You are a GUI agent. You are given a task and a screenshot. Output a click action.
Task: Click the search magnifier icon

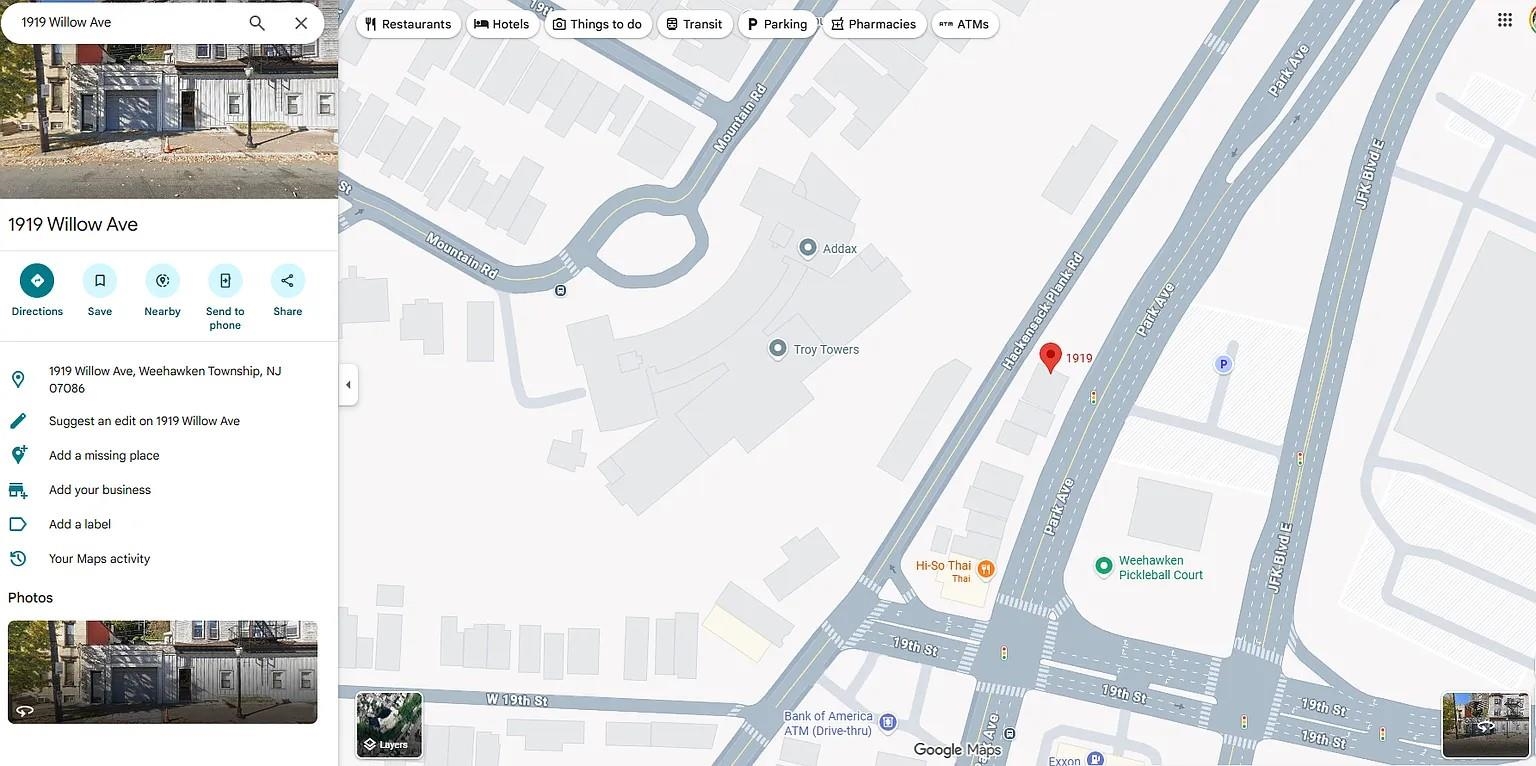pos(257,23)
